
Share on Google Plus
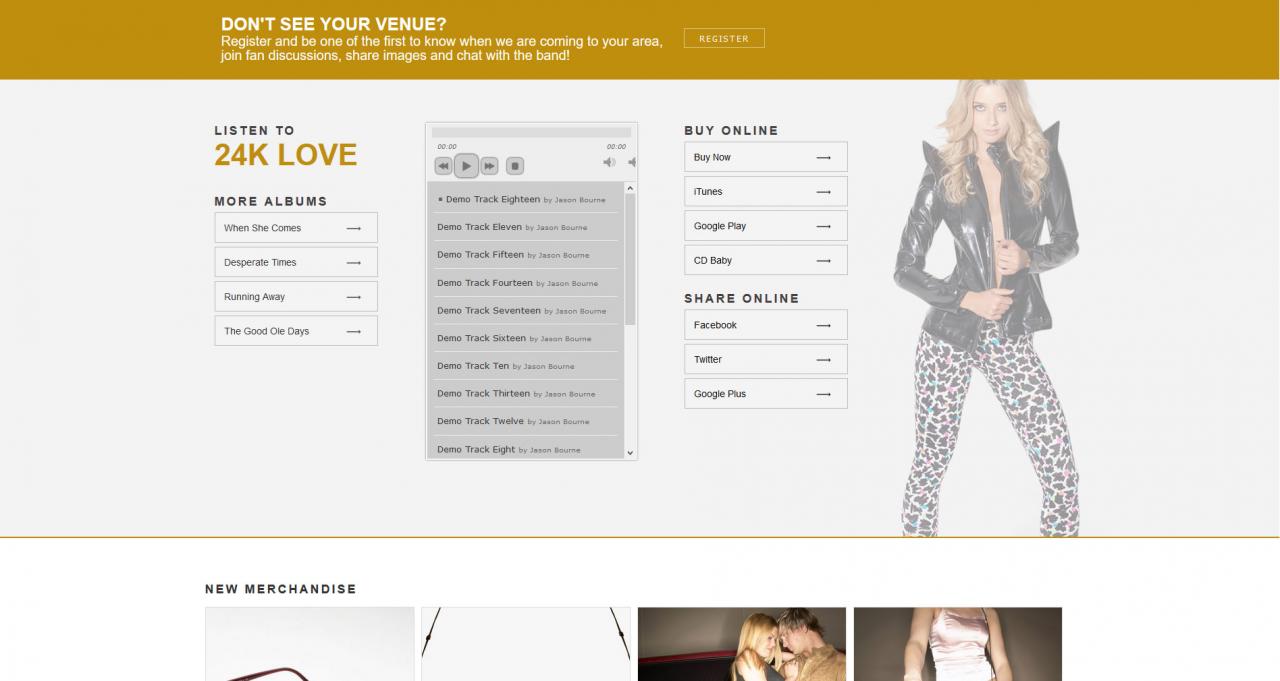(766, 394)
